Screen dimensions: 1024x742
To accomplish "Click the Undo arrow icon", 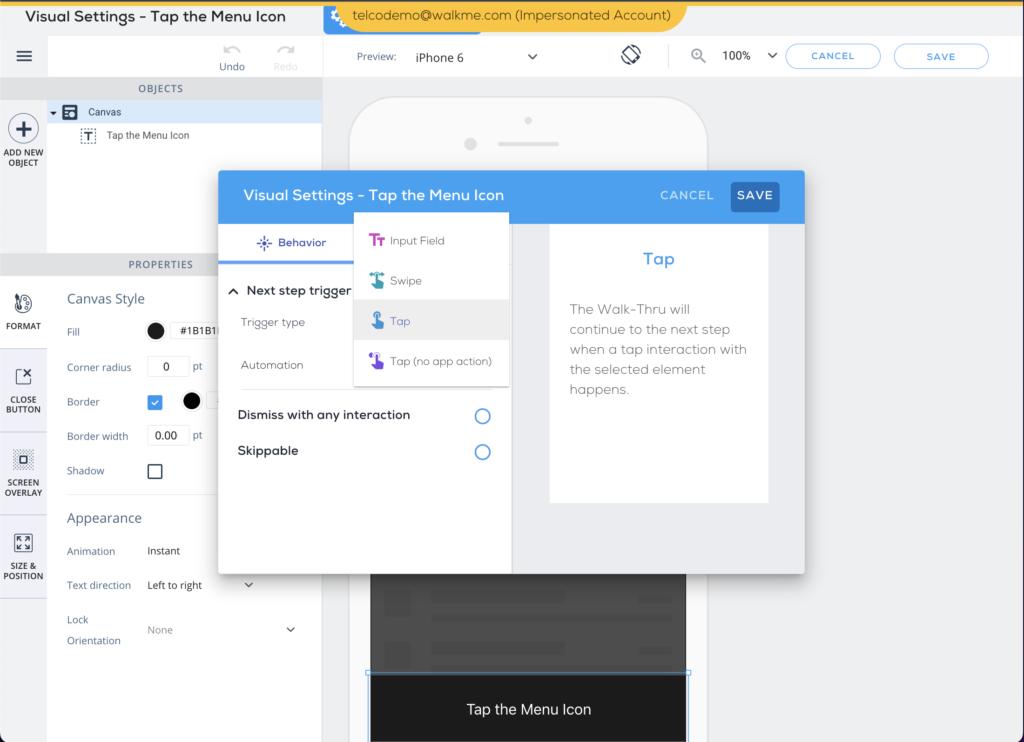I will (x=232, y=50).
